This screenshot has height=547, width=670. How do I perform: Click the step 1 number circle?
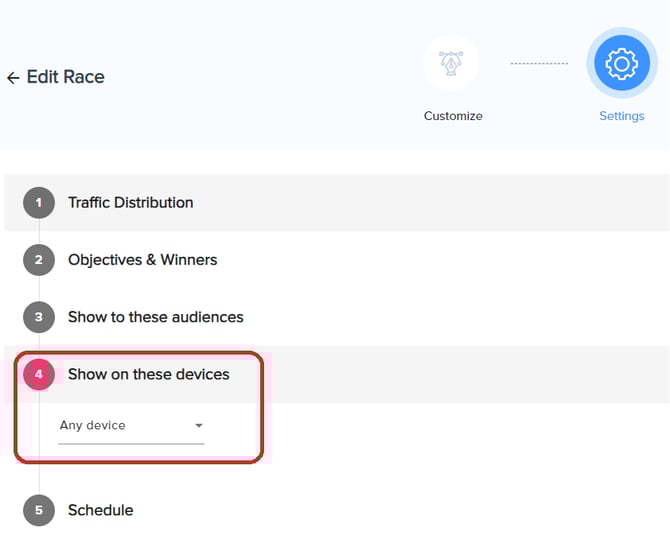(39, 203)
